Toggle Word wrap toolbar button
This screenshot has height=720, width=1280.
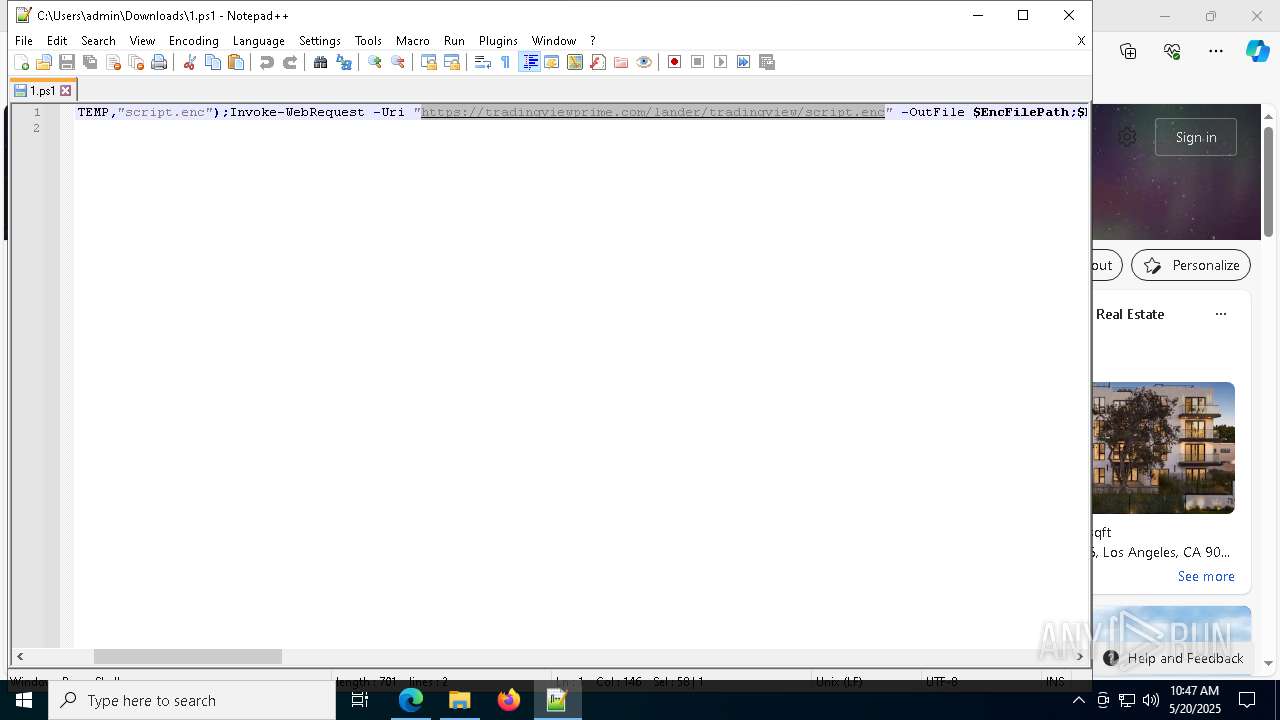(482, 62)
